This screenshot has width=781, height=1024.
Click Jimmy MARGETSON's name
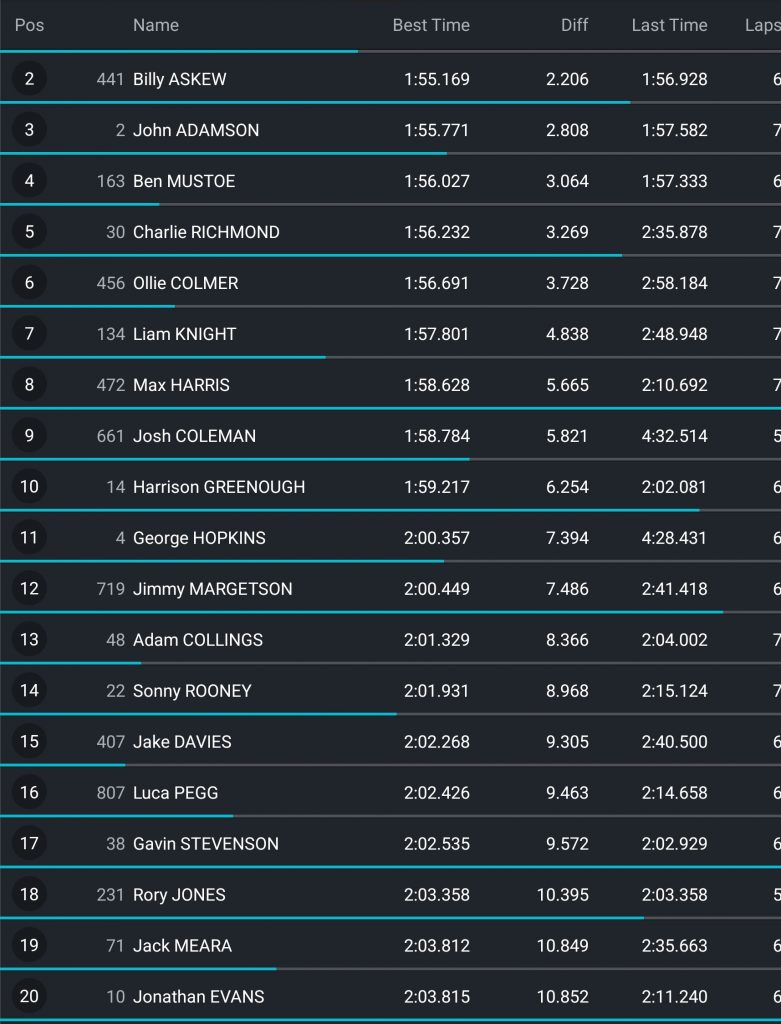[213, 589]
